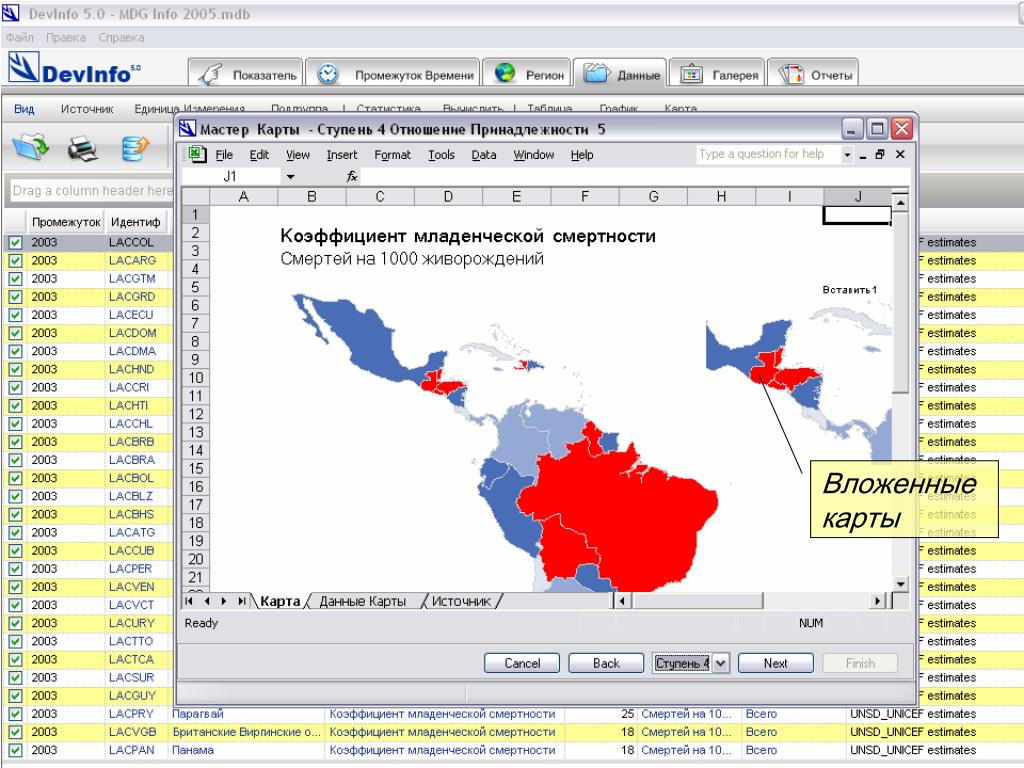This screenshot has width=1024, height=768.
Task: Open the Excel Data menu
Action: coord(484,155)
